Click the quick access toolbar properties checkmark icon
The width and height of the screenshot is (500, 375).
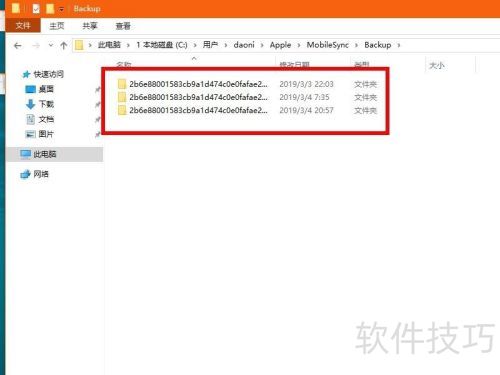36,9
